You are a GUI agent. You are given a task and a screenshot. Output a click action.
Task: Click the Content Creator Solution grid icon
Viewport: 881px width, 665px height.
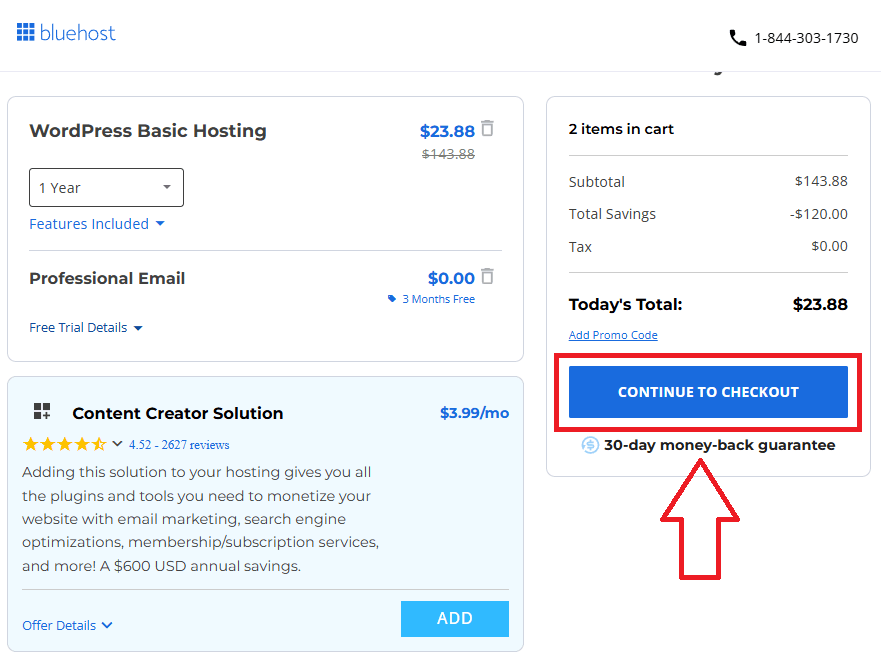[41, 410]
